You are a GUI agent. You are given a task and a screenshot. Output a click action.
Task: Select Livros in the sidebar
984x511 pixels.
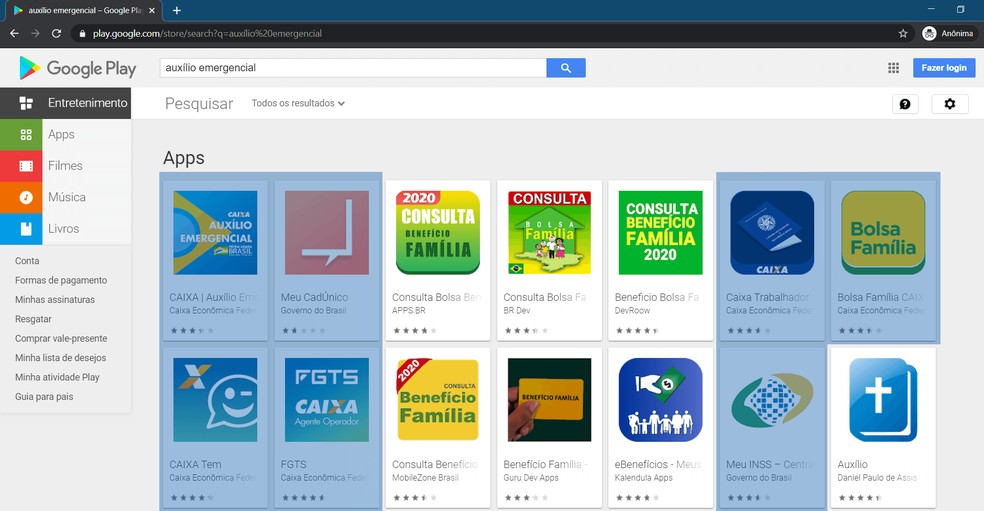pos(65,229)
